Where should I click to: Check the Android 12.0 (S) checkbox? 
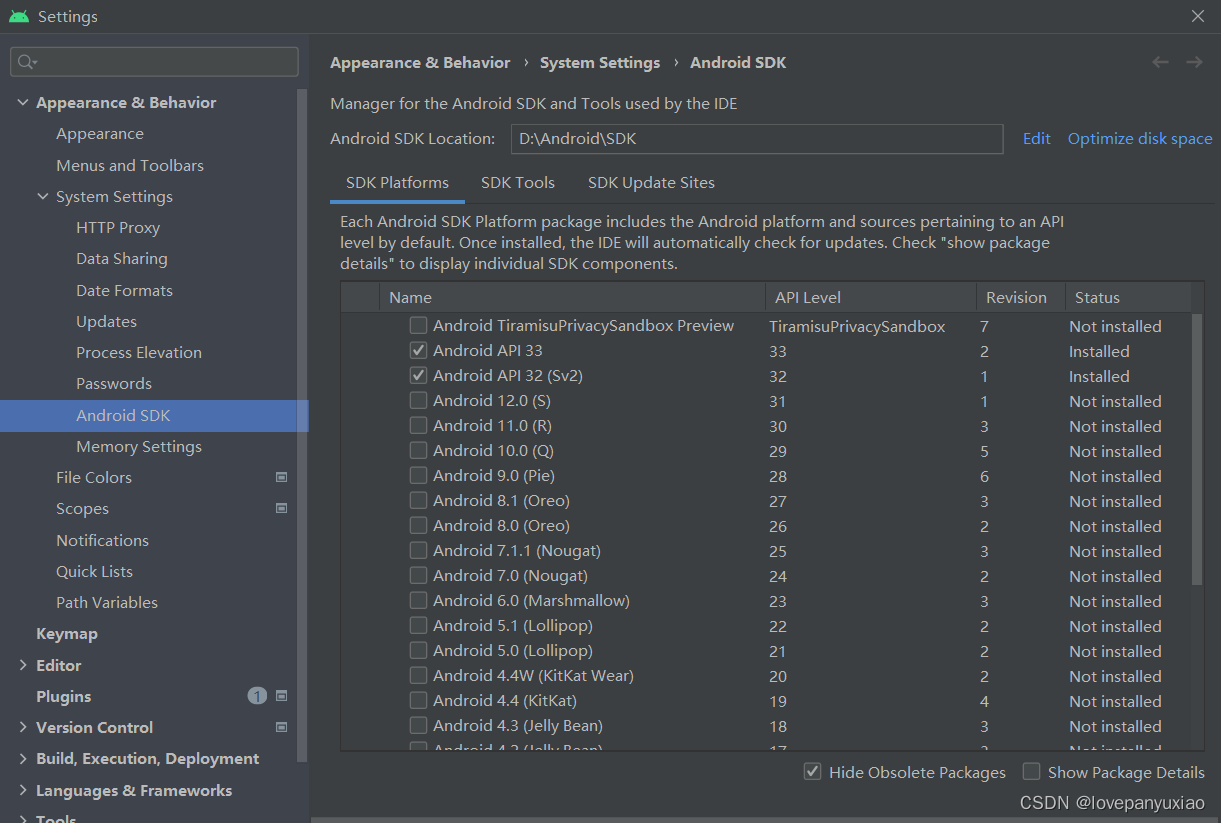418,400
